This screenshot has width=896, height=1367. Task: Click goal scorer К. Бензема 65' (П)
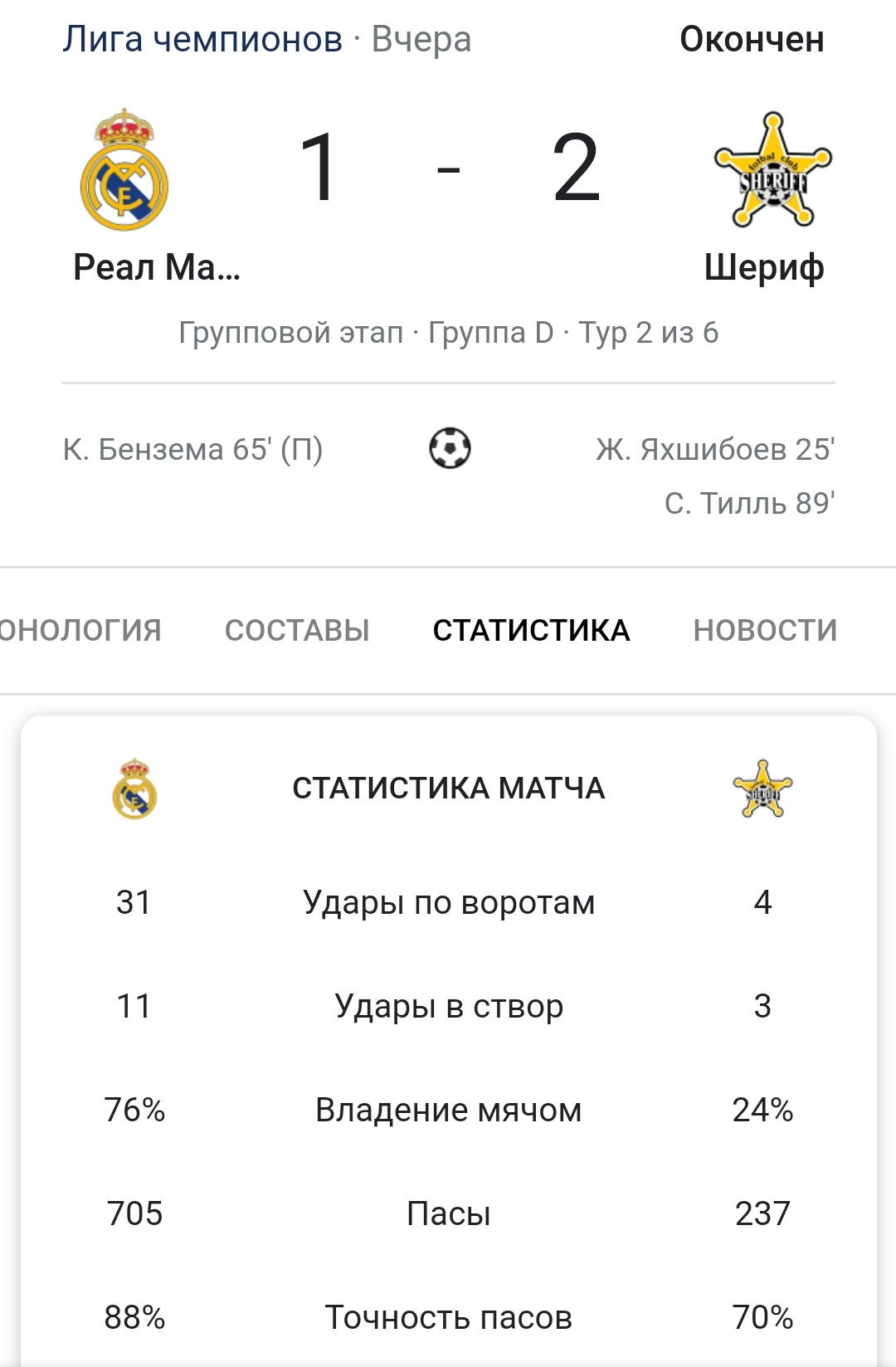point(192,449)
